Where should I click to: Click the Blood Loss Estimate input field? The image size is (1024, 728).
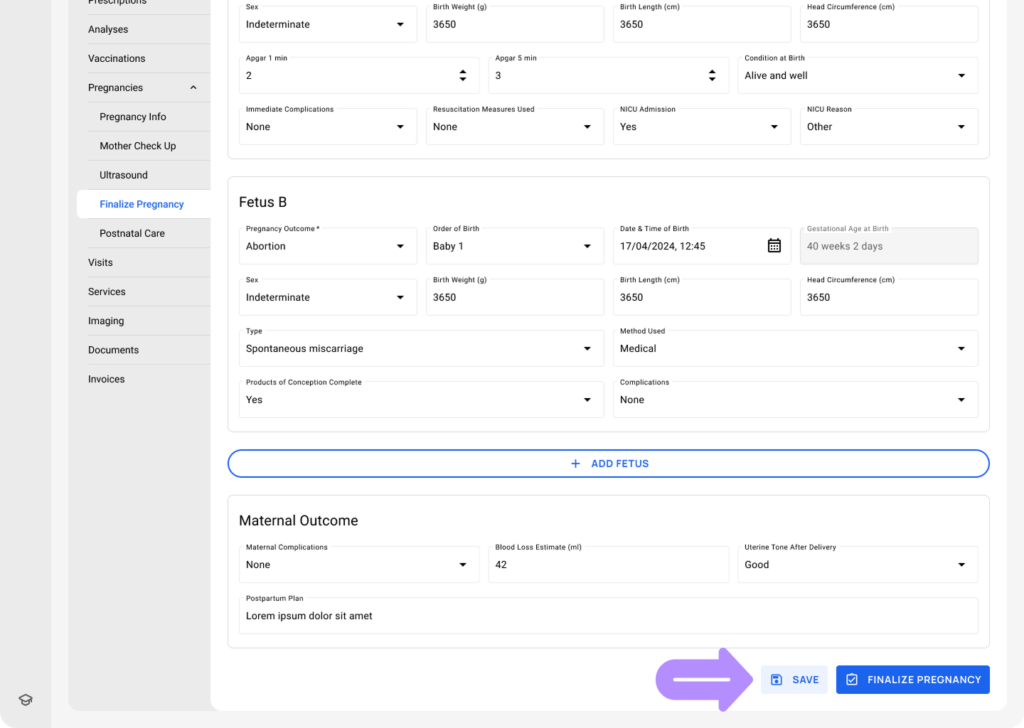[608, 565]
